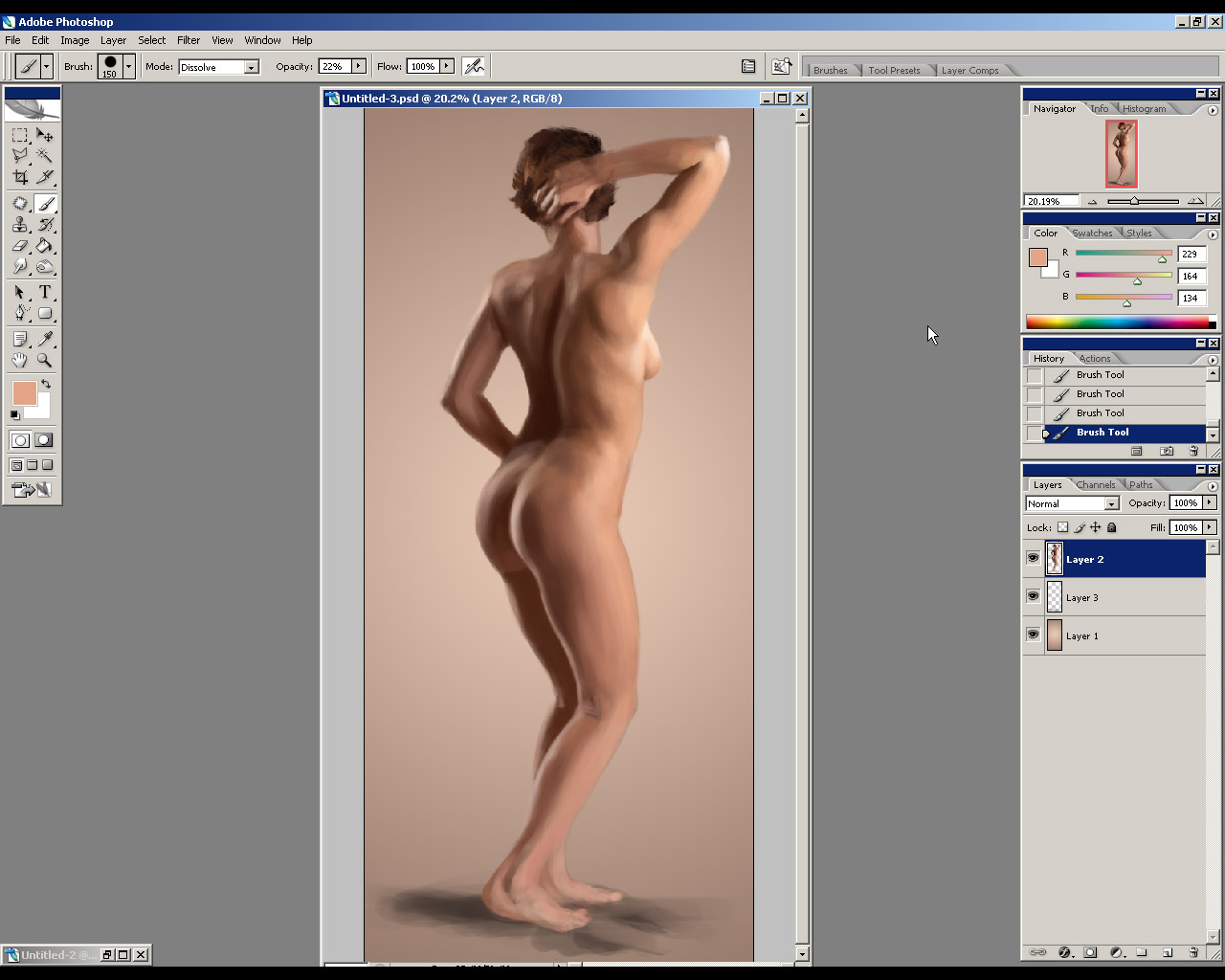Open the brush Mode dropdown showing Dissolve
This screenshot has height=980, width=1225.
tap(219, 67)
